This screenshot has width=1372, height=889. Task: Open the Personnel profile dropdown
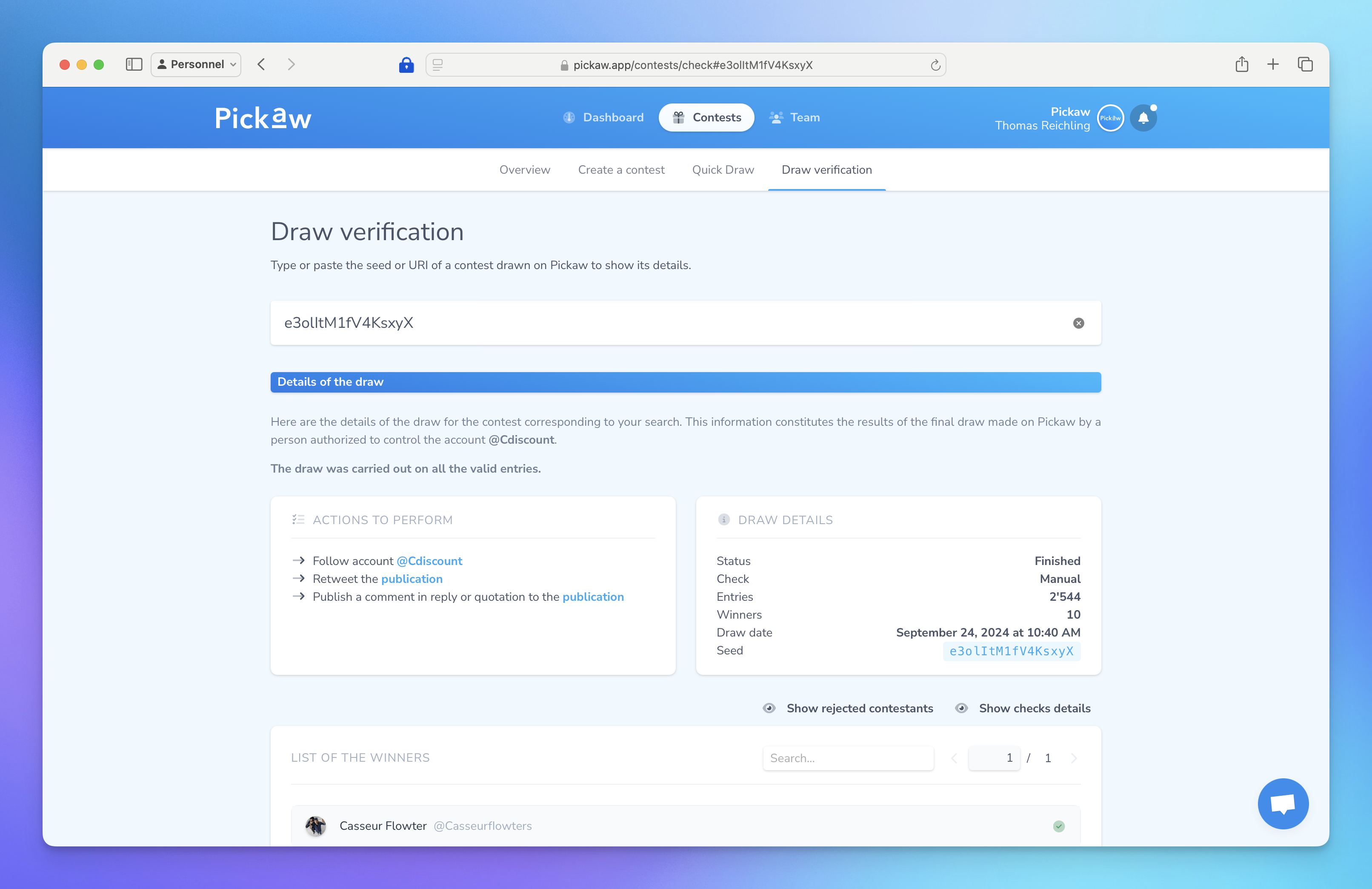[x=196, y=64]
